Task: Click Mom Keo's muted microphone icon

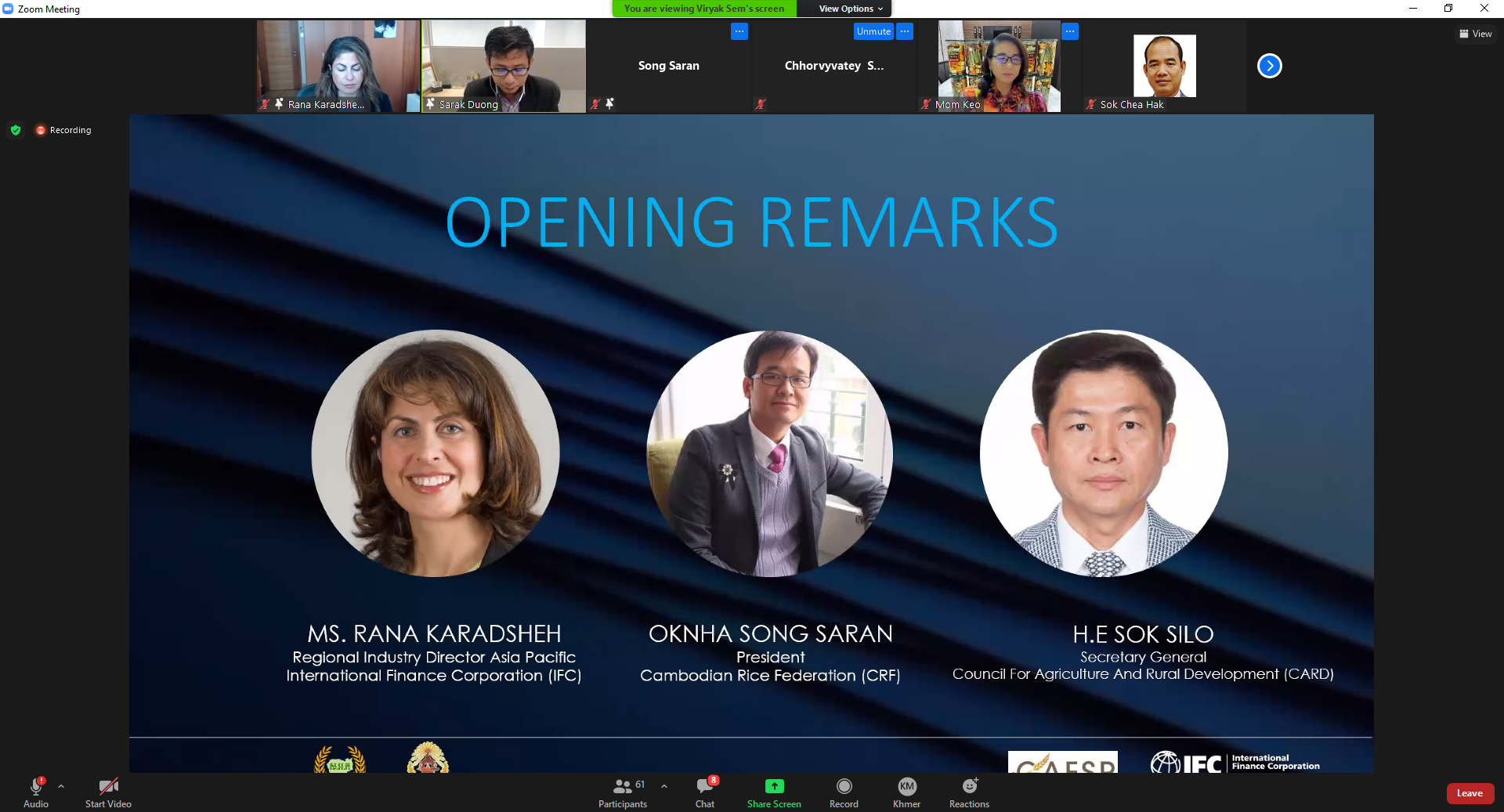Action: [925, 104]
